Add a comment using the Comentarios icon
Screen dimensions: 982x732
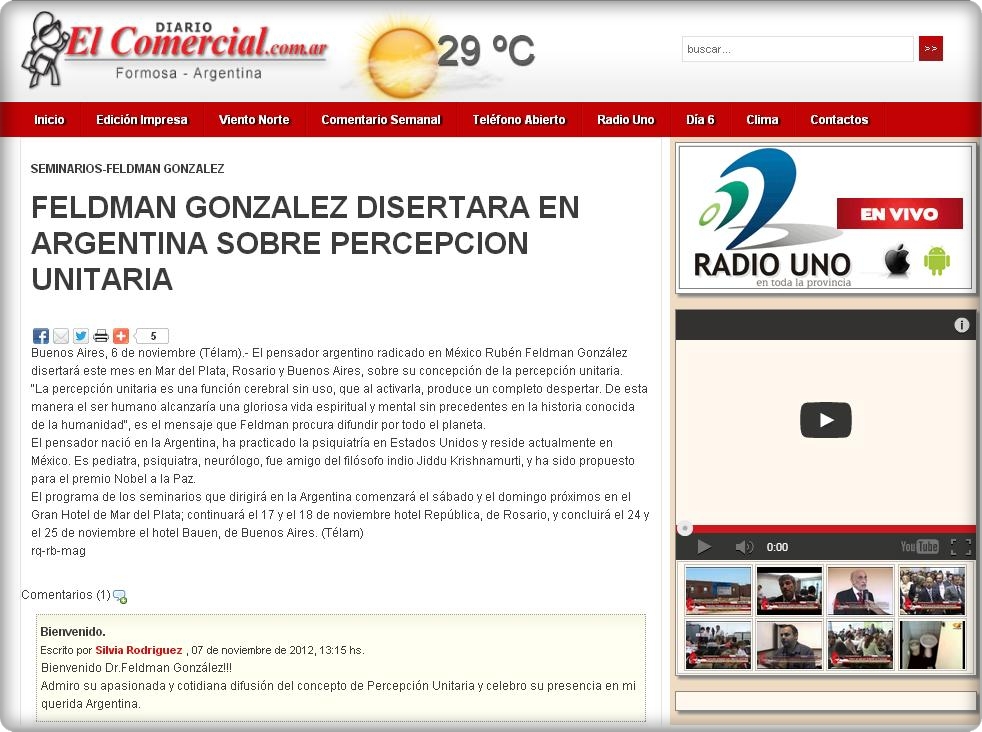pos(120,597)
